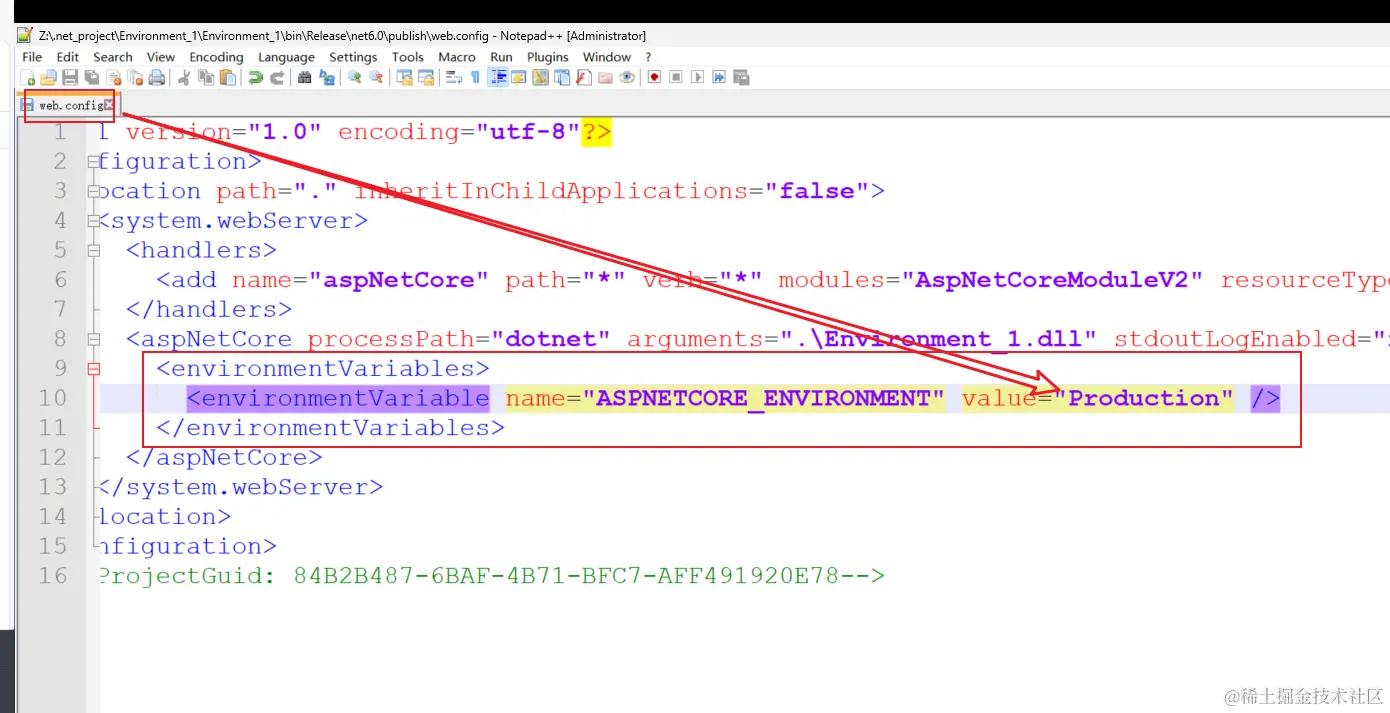
Task: Open the Document Map toolbar icon
Action: pos(540,77)
